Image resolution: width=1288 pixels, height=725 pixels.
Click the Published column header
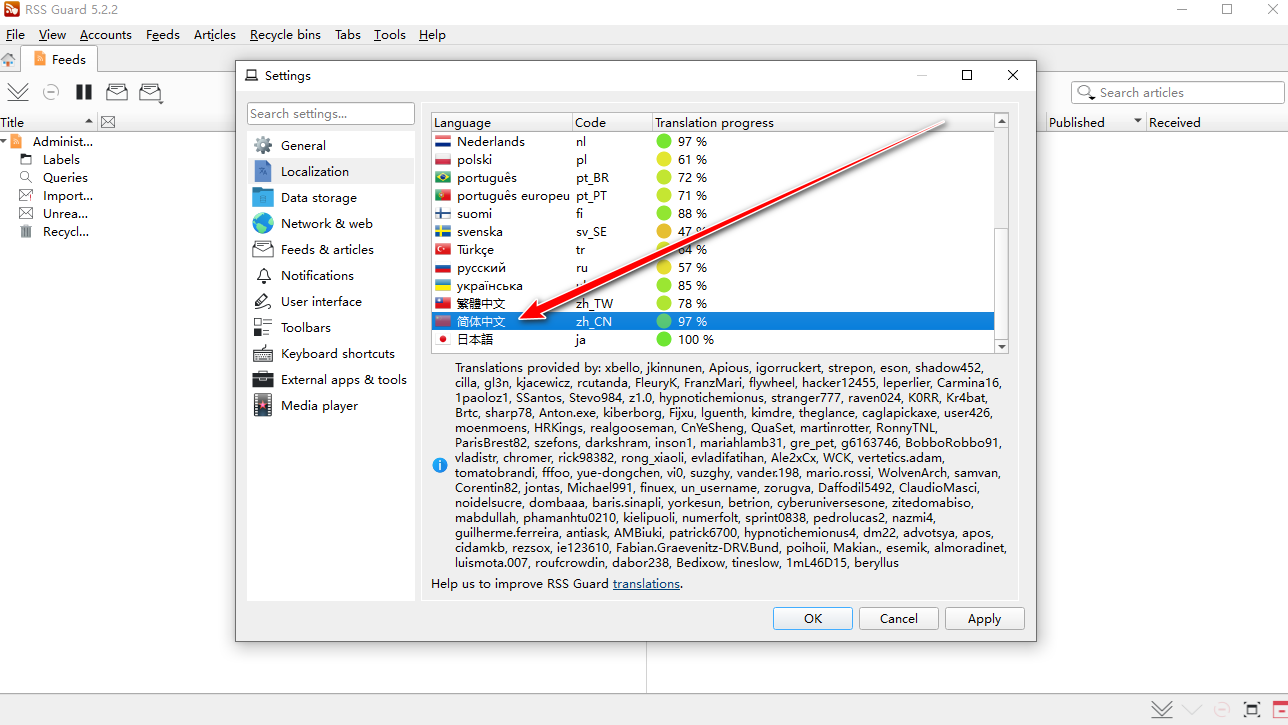pyautogui.click(x=1094, y=122)
